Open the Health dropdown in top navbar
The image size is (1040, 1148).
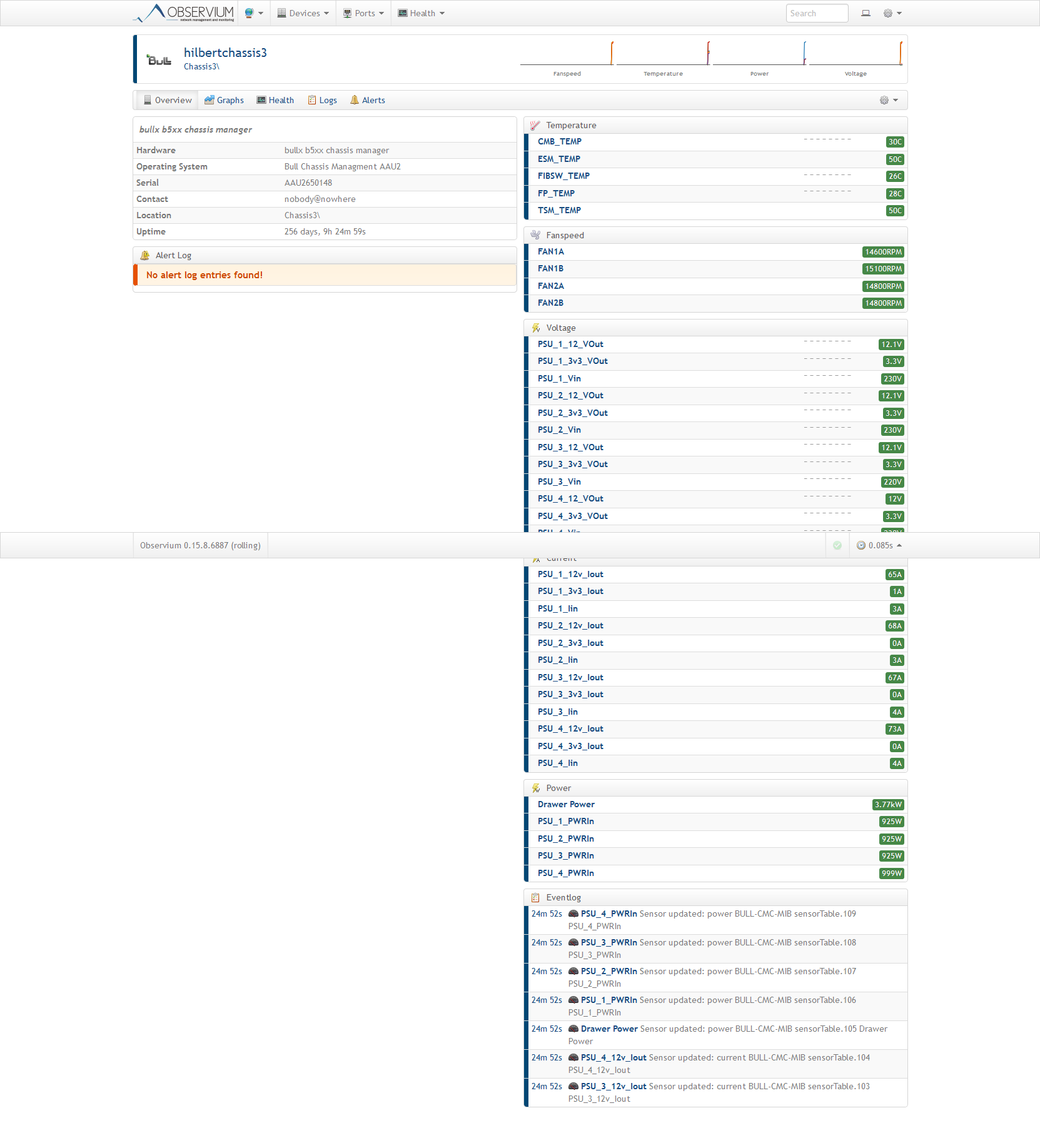422,13
